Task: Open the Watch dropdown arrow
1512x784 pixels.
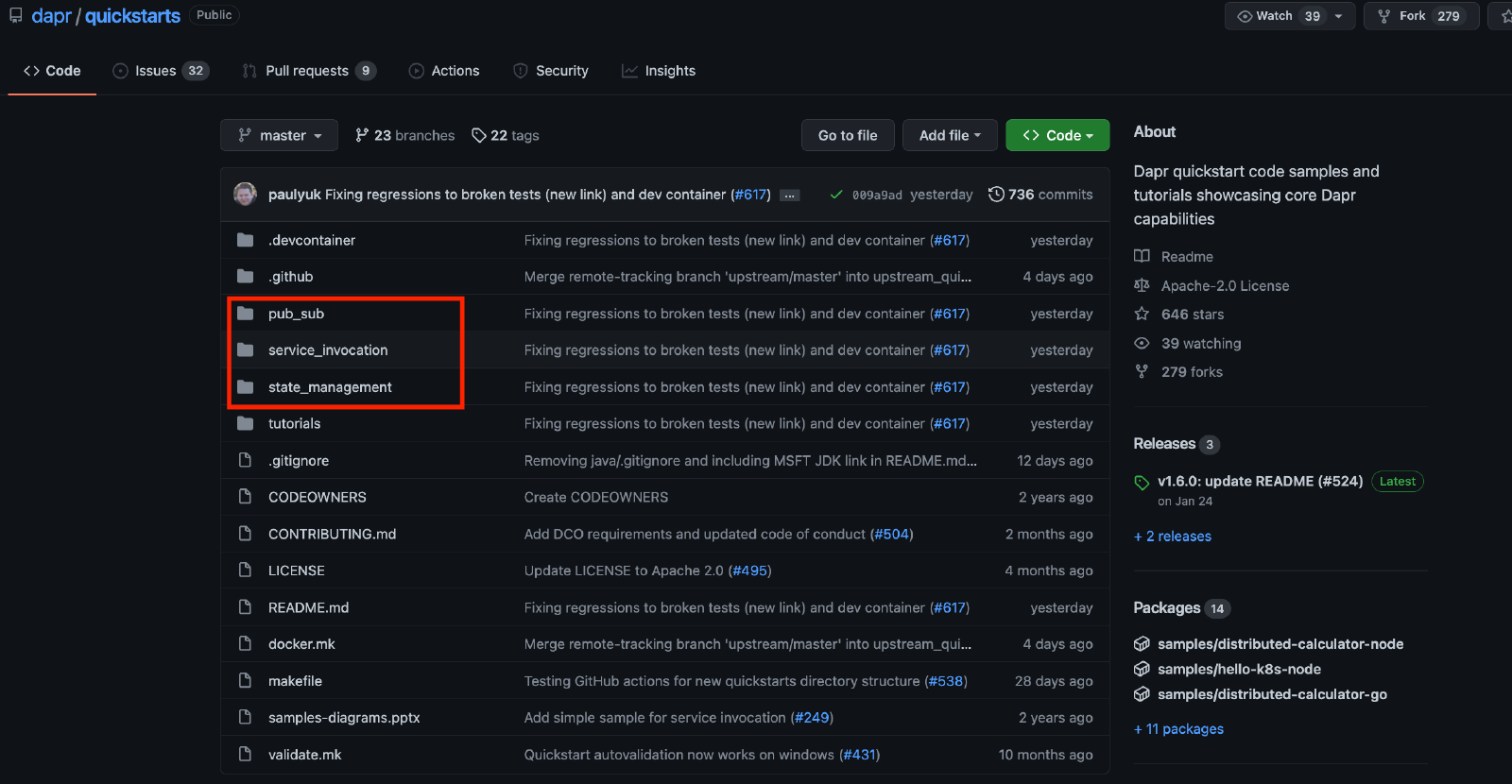Action: [1338, 16]
